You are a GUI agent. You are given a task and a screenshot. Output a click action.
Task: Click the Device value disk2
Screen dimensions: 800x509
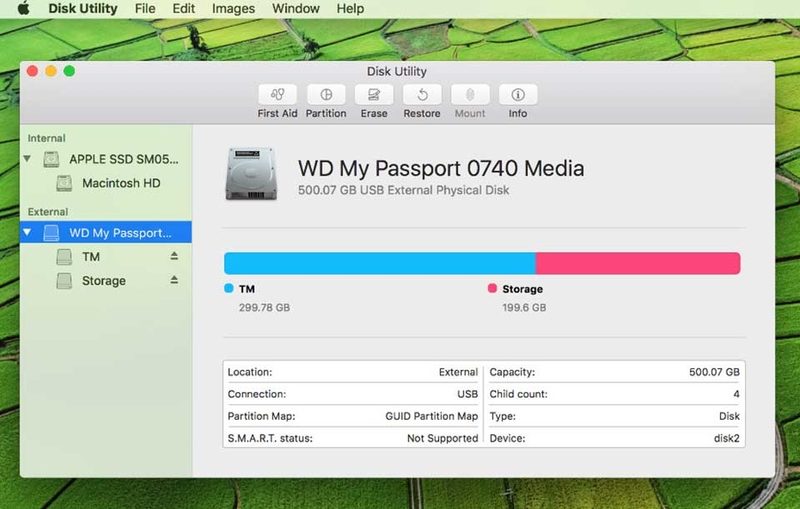click(x=727, y=438)
